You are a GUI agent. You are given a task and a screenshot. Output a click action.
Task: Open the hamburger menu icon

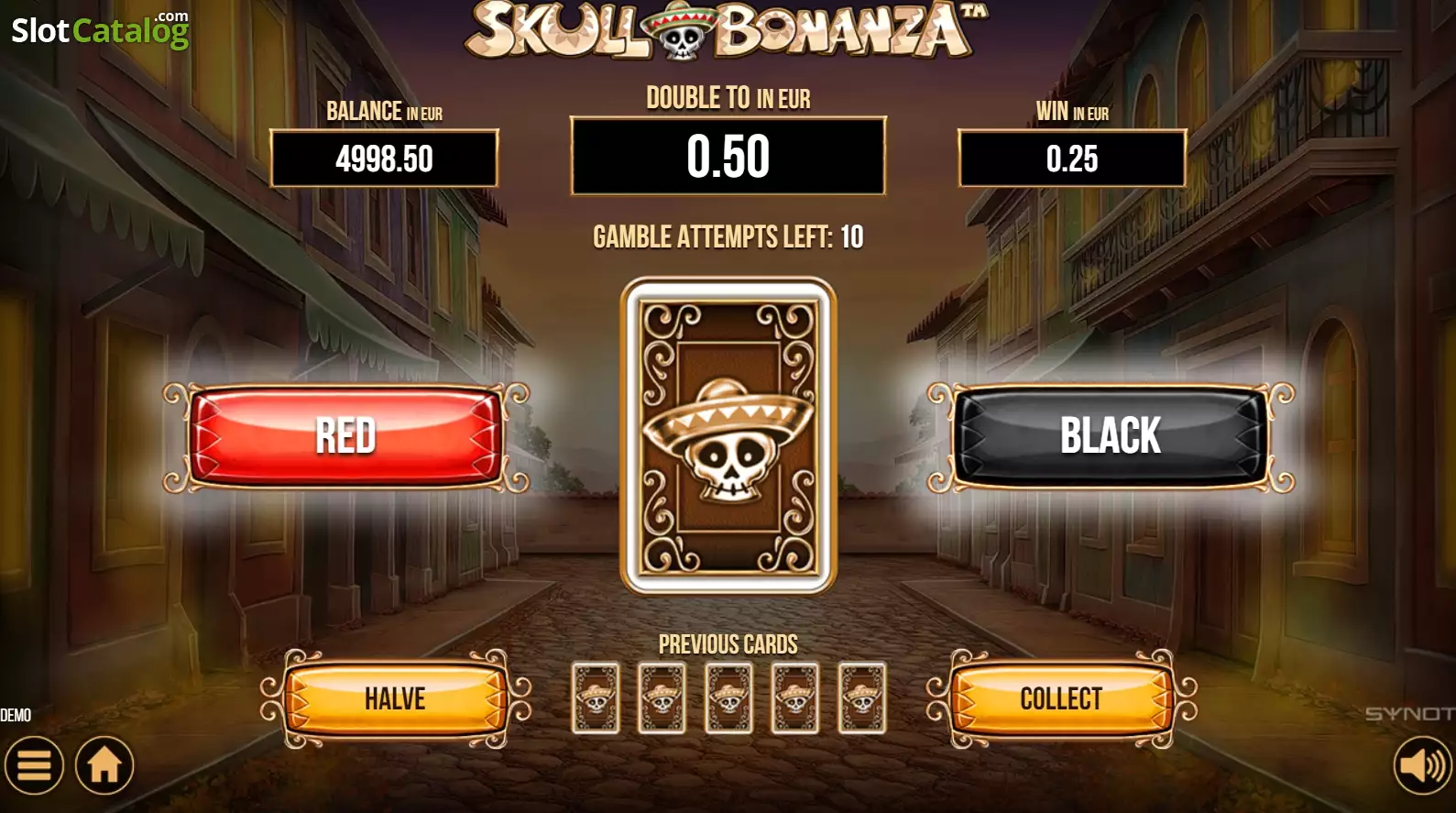tap(34, 765)
